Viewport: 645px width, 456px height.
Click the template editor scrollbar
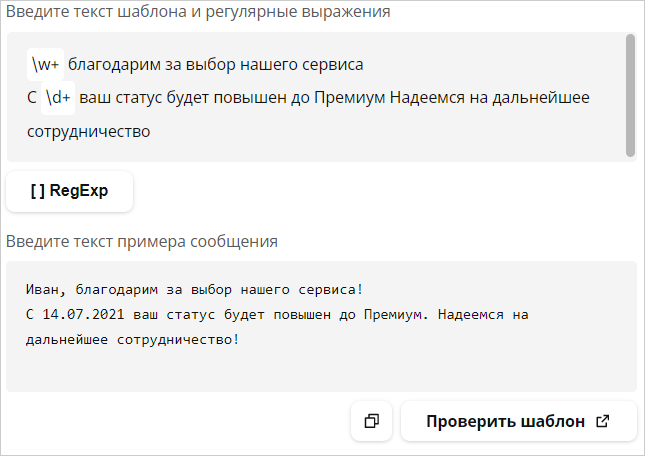630,95
